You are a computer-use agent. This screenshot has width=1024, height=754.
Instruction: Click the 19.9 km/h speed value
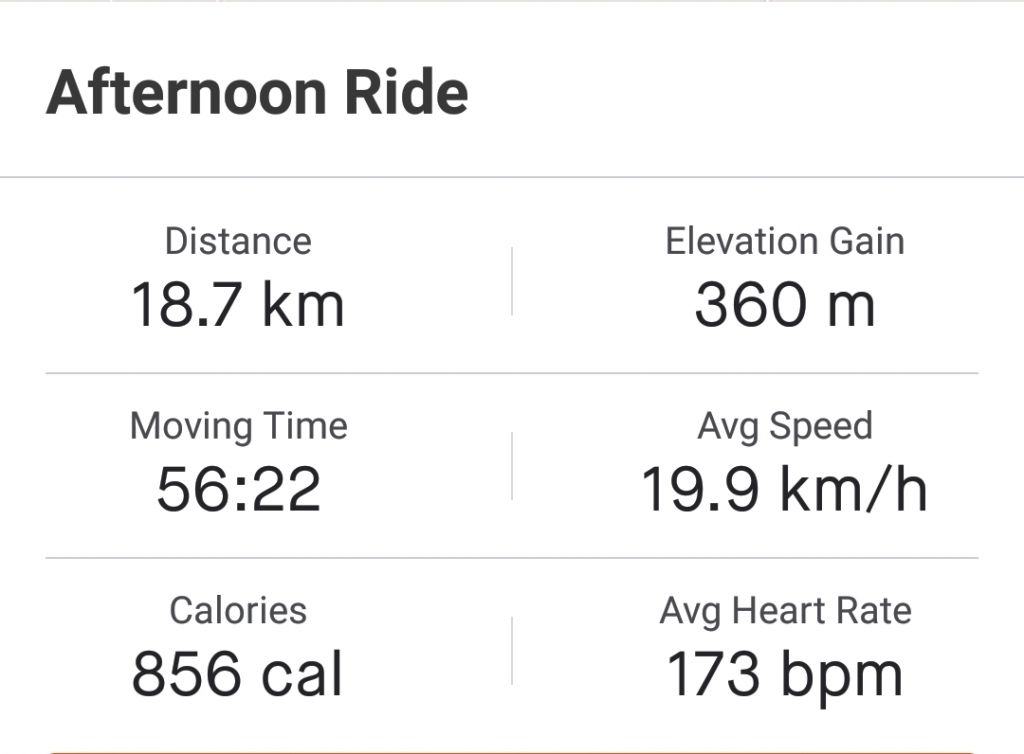pyautogui.click(x=785, y=489)
